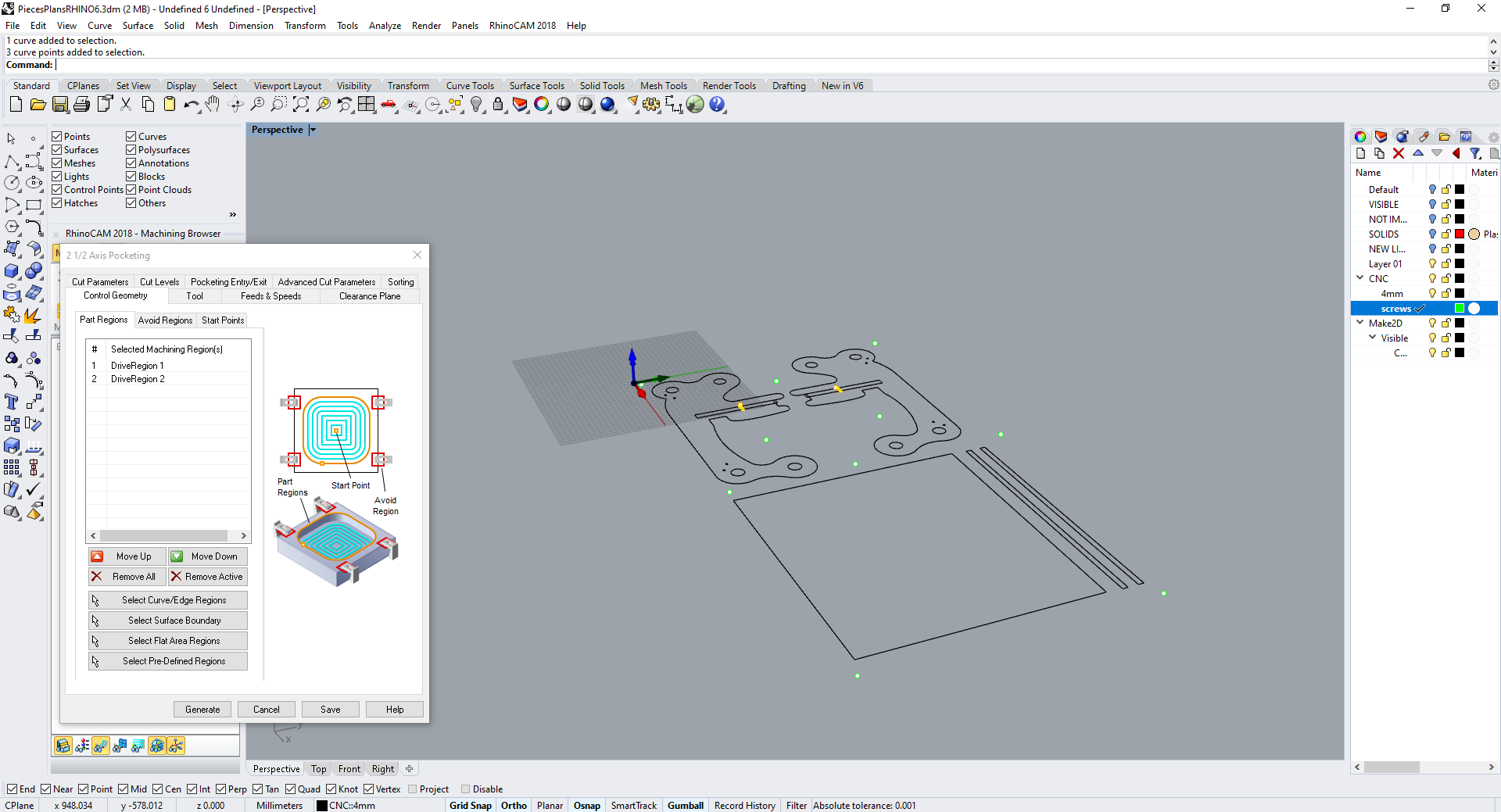Open the RhinoCAM 2018 menu
This screenshot has height=812, width=1501.
tap(522, 26)
